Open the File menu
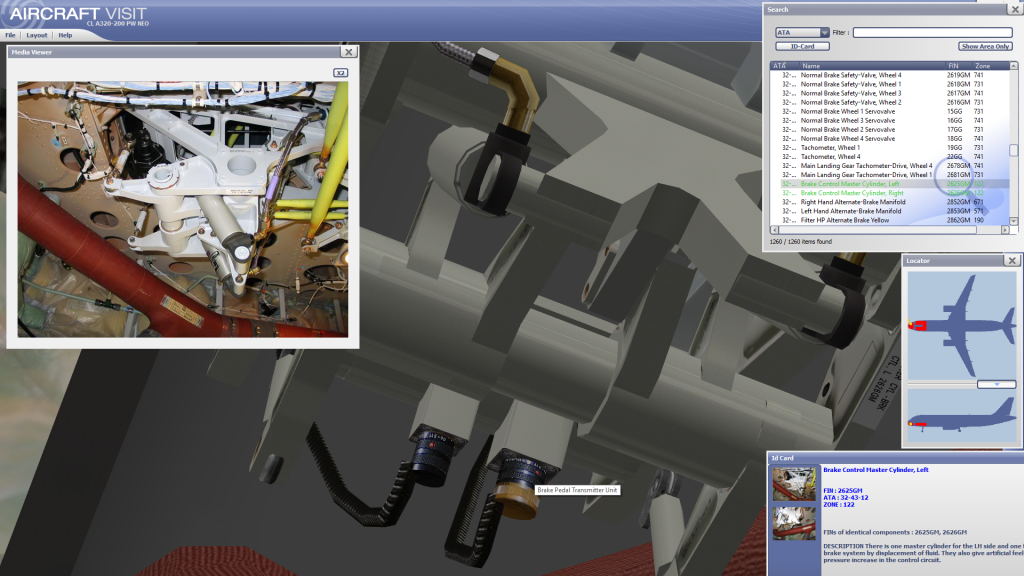1024x576 pixels. click(10, 35)
